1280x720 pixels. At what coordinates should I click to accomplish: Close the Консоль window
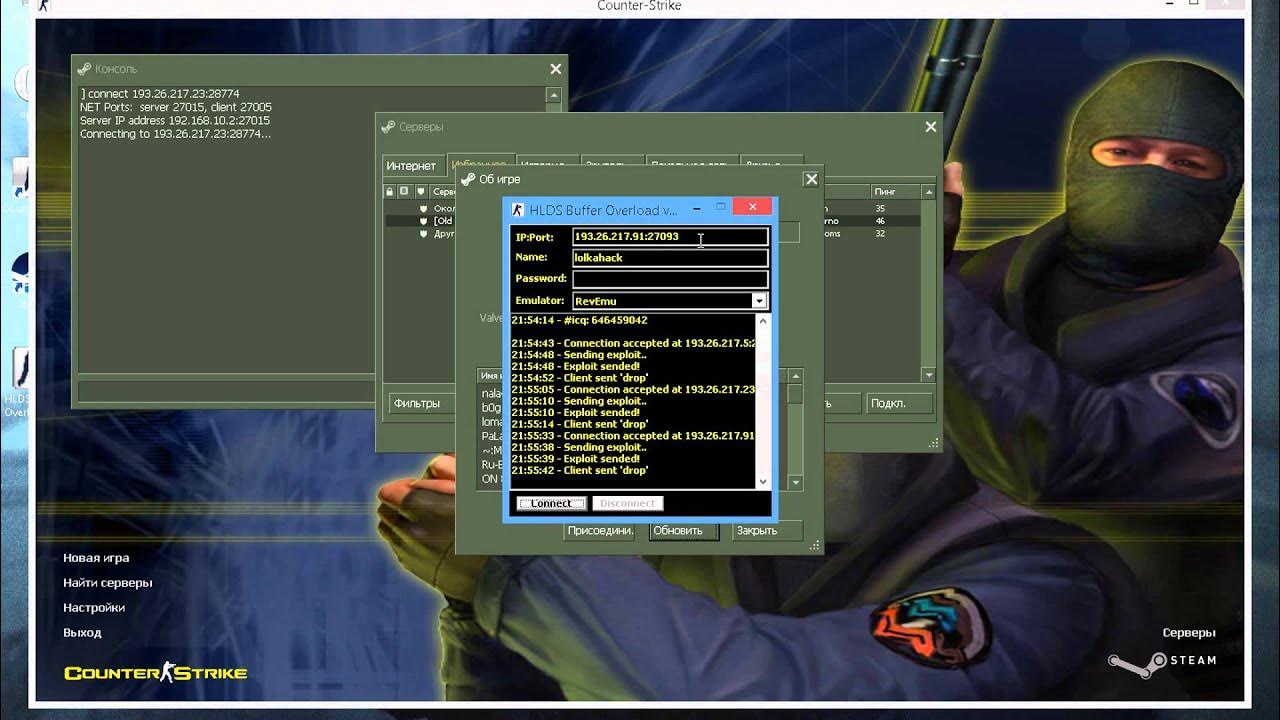point(556,69)
